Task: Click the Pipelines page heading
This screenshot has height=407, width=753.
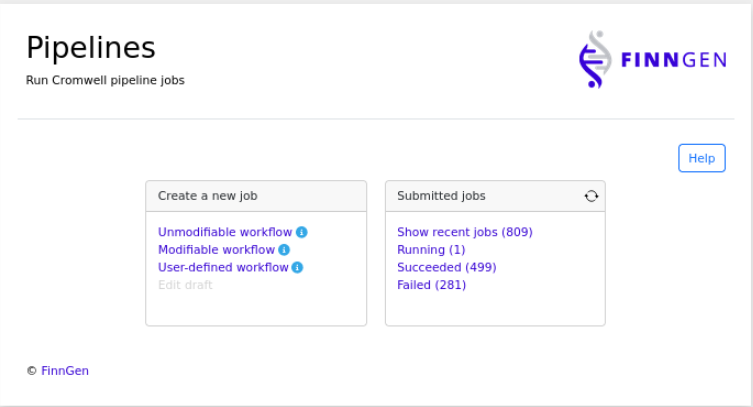Action: pos(91,47)
